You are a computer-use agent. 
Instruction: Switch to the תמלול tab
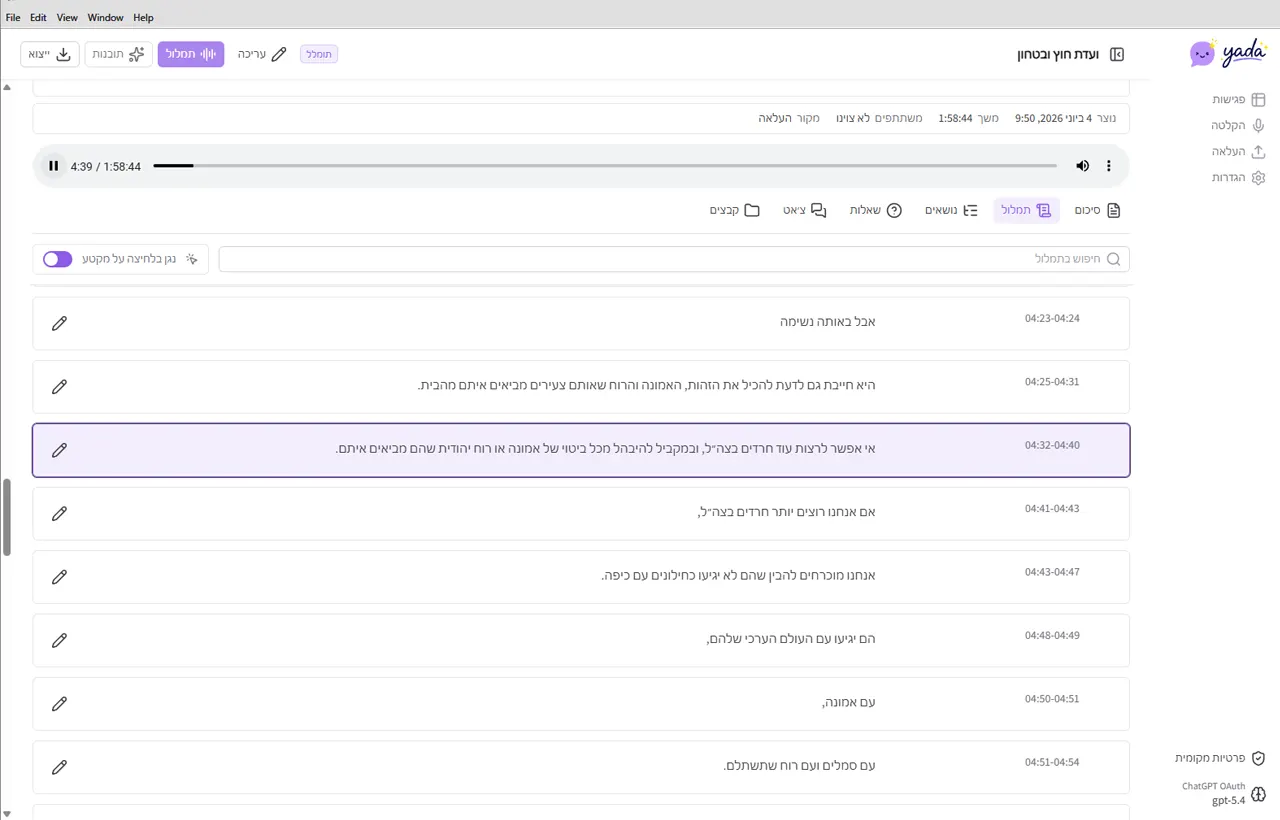point(1026,210)
